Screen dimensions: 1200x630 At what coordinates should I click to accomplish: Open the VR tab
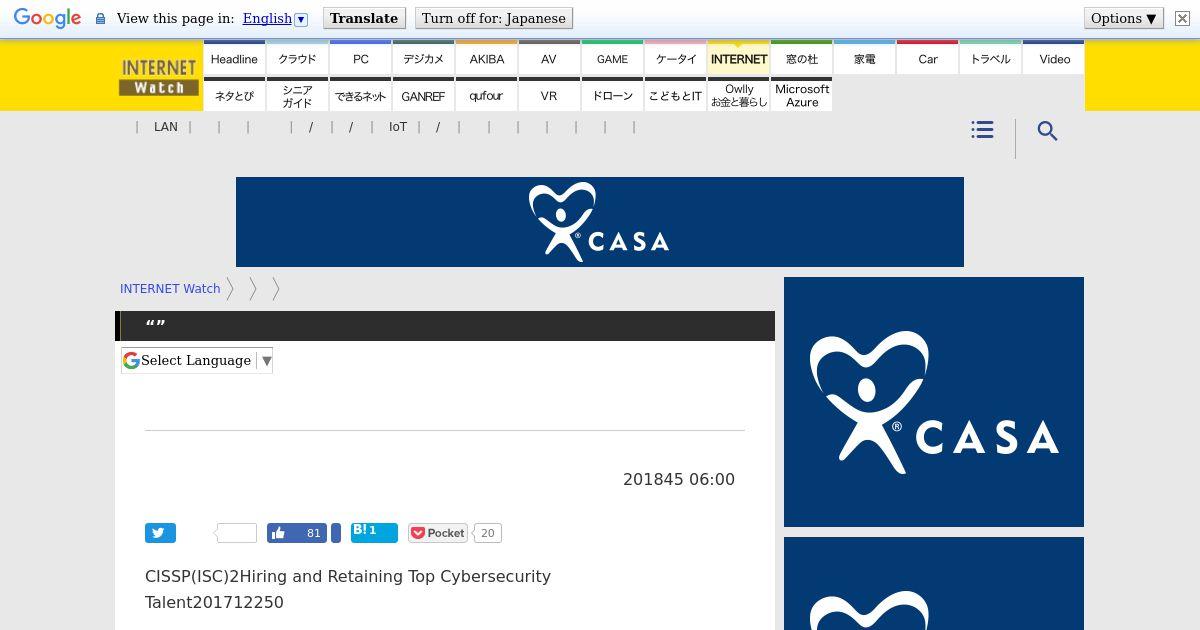click(x=549, y=95)
